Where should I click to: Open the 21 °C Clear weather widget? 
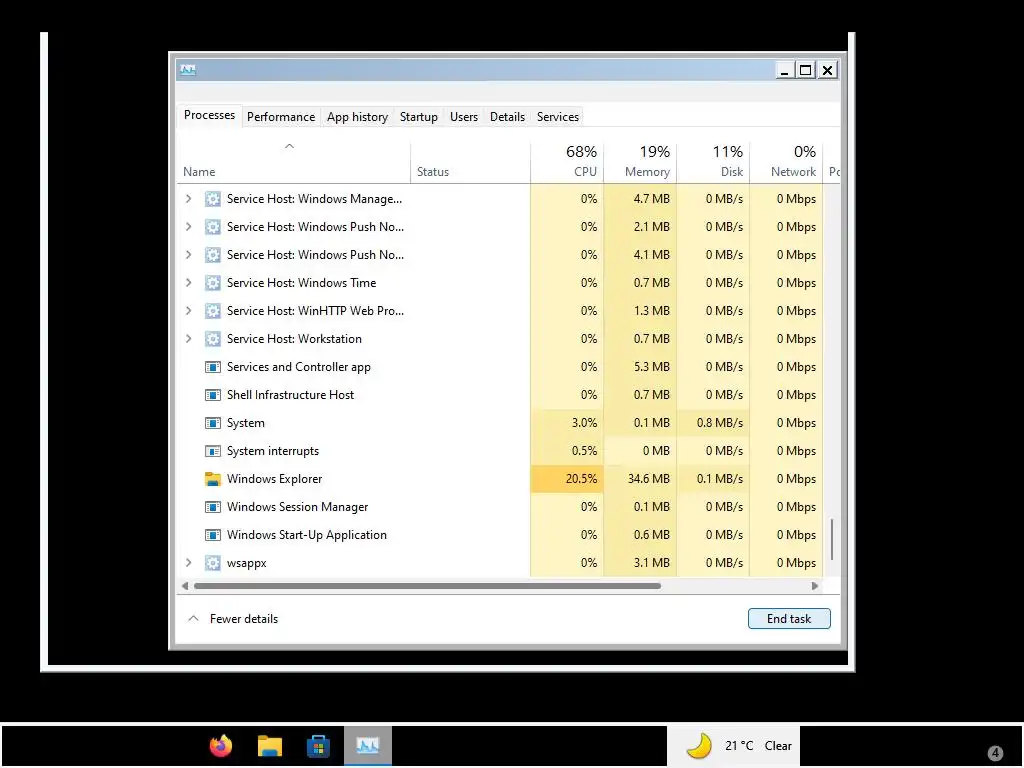coord(733,745)
